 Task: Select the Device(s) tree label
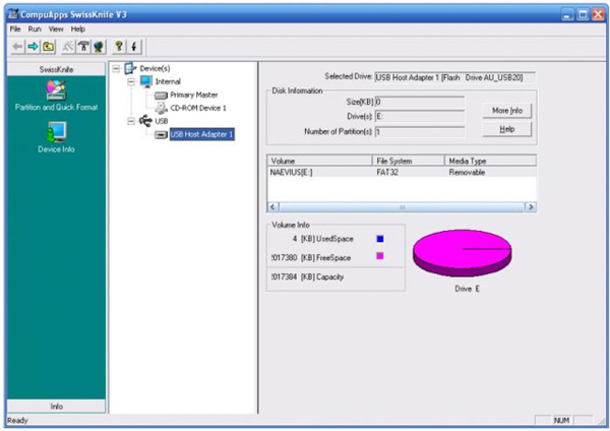(155, 69)
